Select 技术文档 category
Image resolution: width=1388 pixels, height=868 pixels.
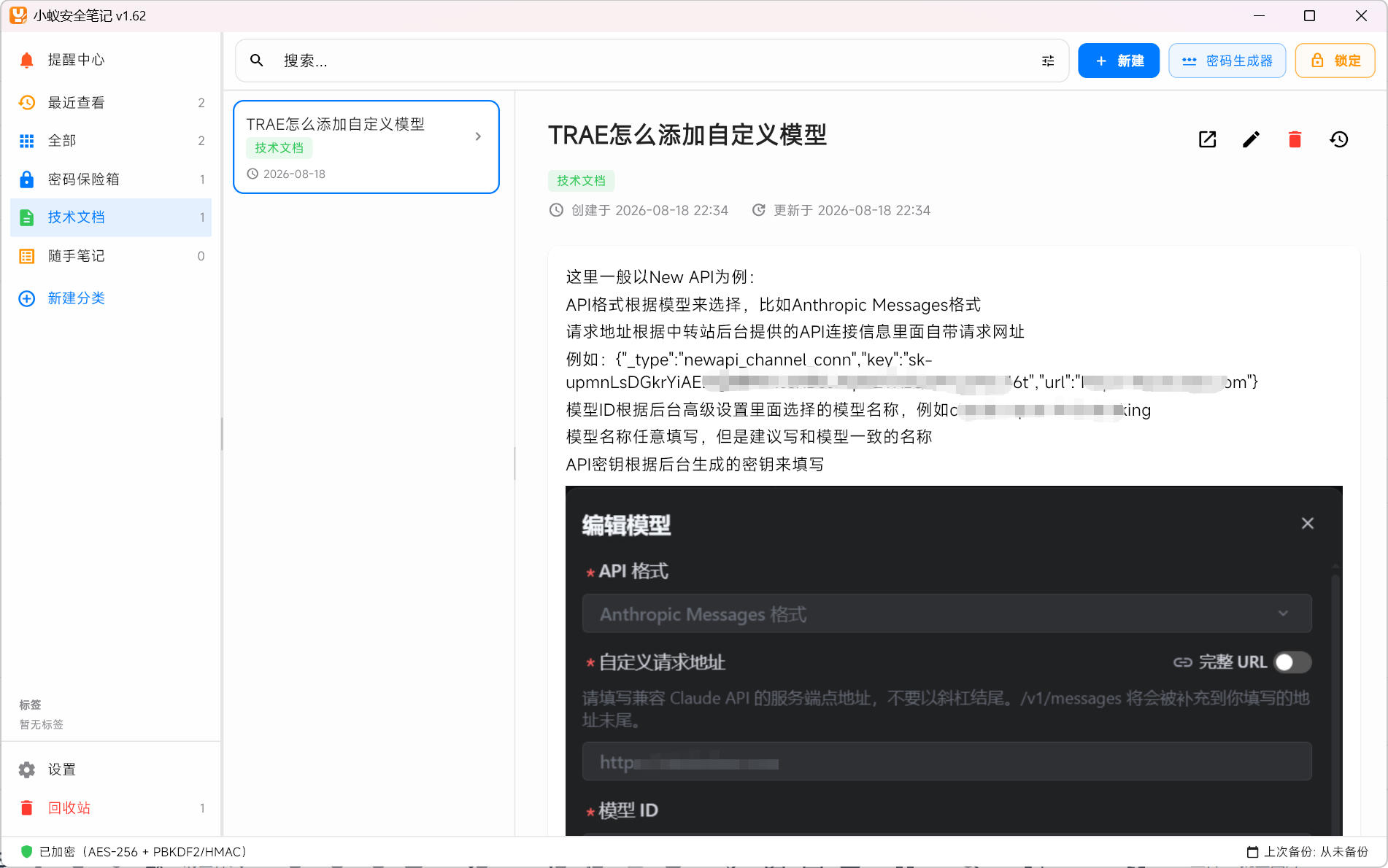click(111, 217)
